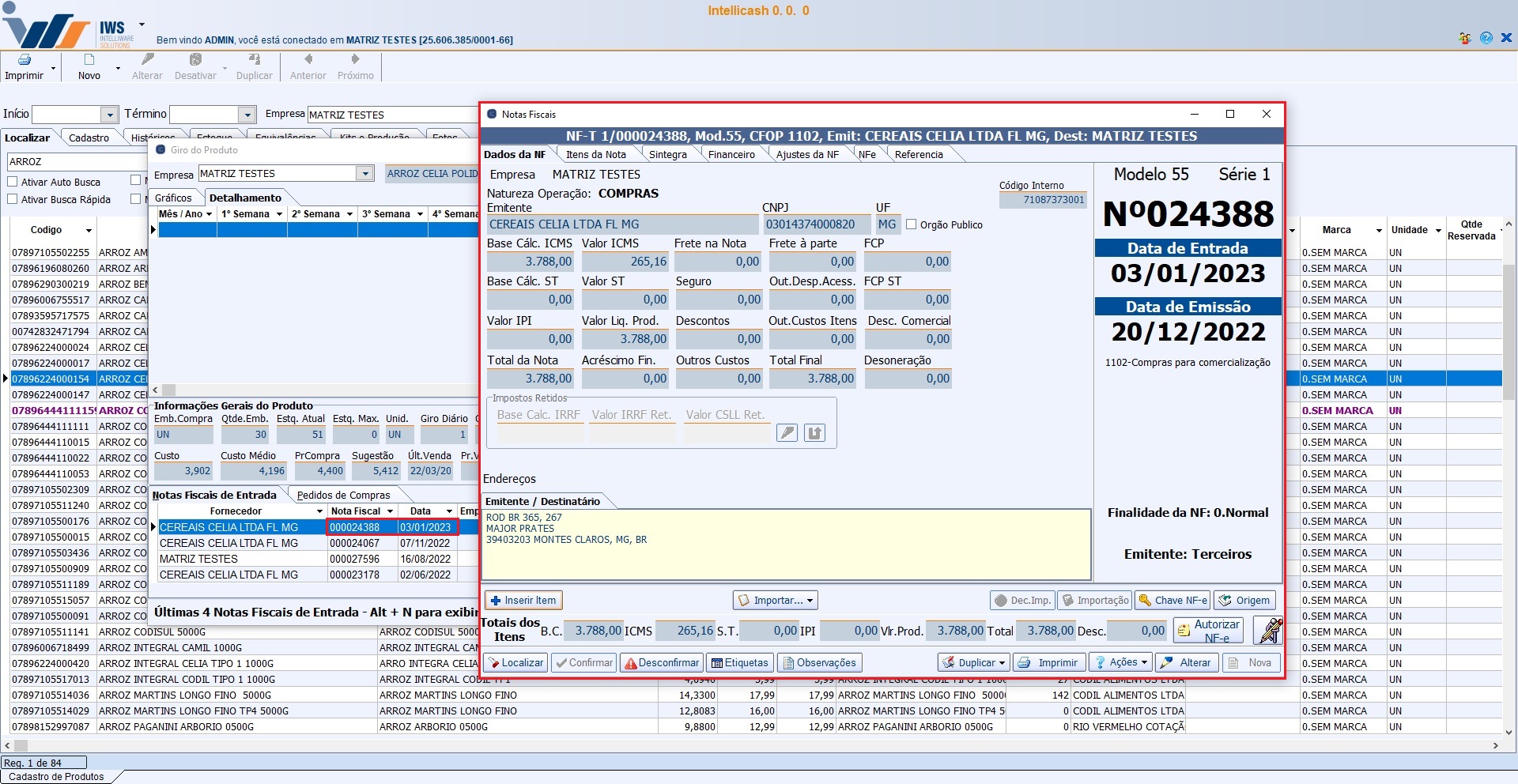Screen dimensions: 1518x784
Task: Open Duplicar dropdown in Notas Fiscais
Action: 974,663
